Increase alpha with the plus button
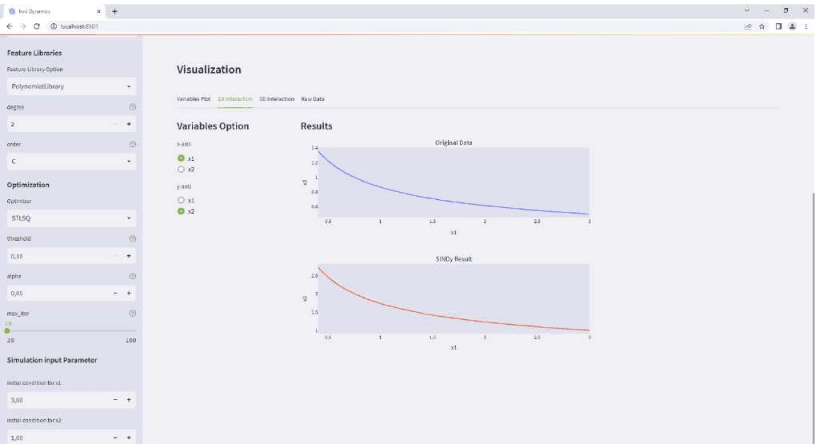 [x=129, y=293]
